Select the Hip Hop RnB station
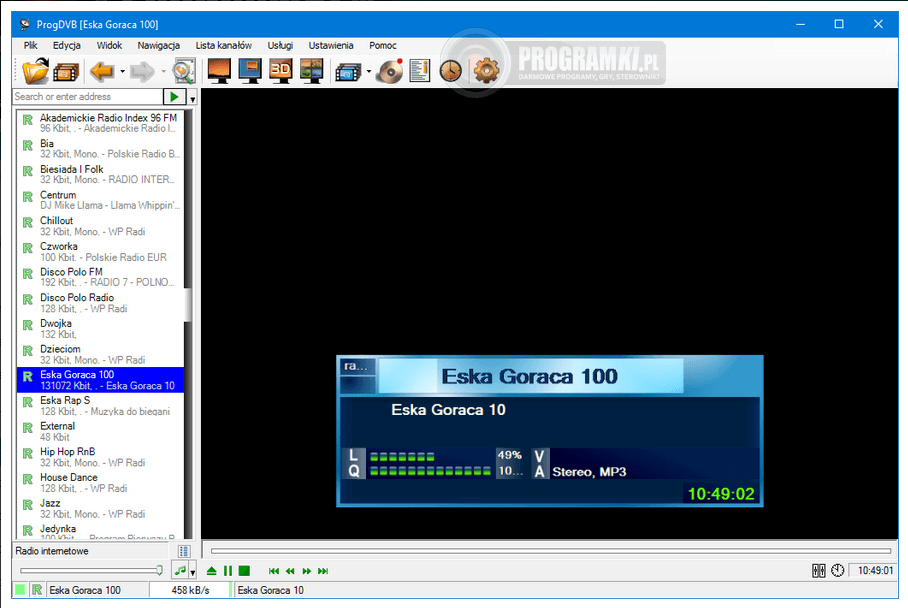This screenshot has height=608, width=908. pos(100,457)
